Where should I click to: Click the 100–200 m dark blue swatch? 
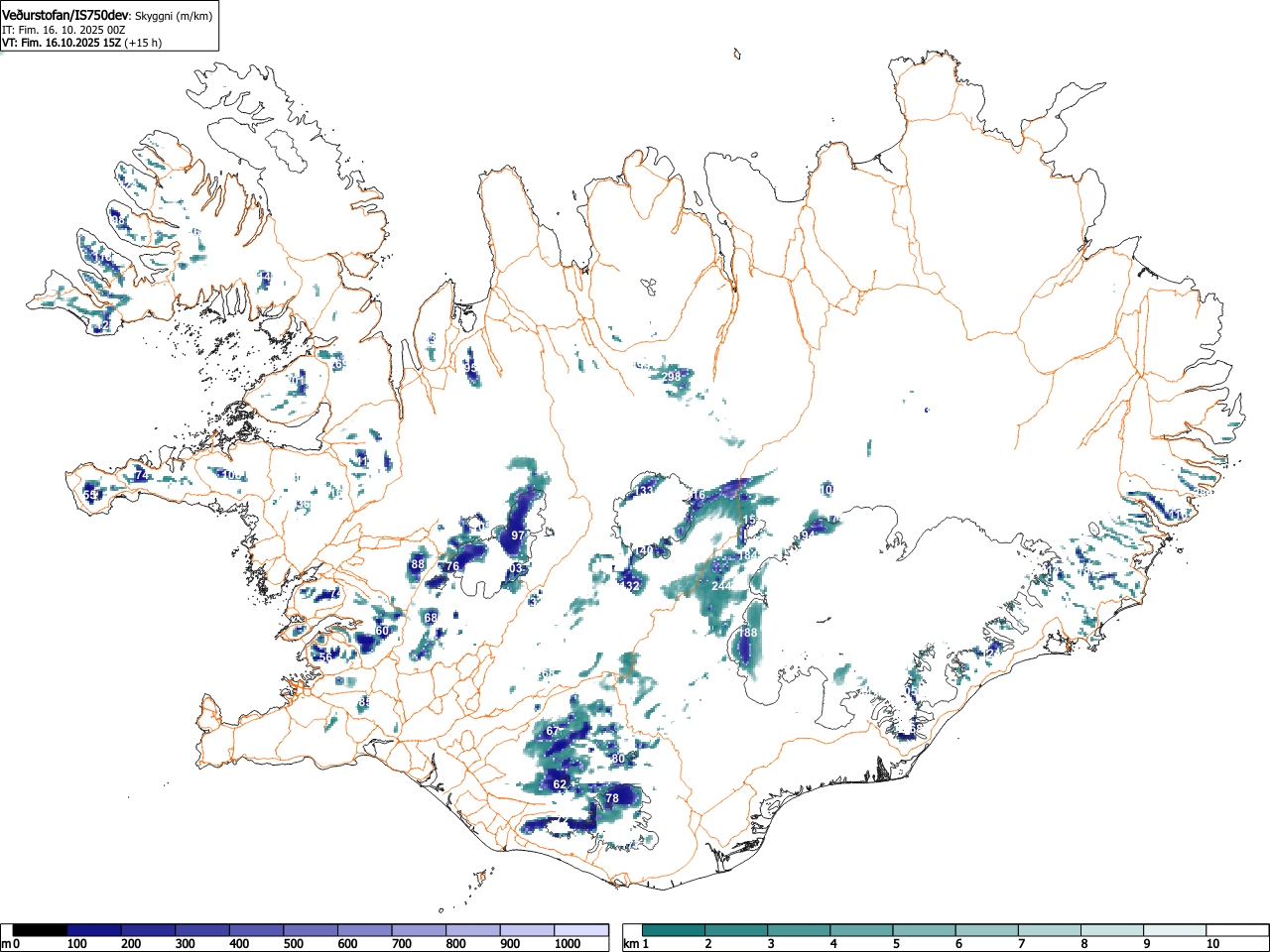[x=94, y=930]
